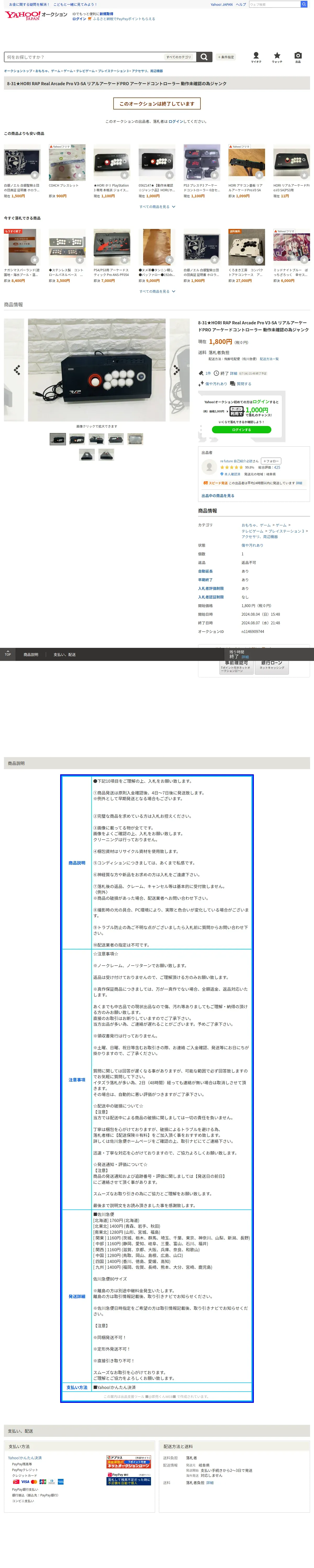Screen dimensions: 314x1568
Task: Open breadcrumb プレイステーション3
Action: point(113,71)
